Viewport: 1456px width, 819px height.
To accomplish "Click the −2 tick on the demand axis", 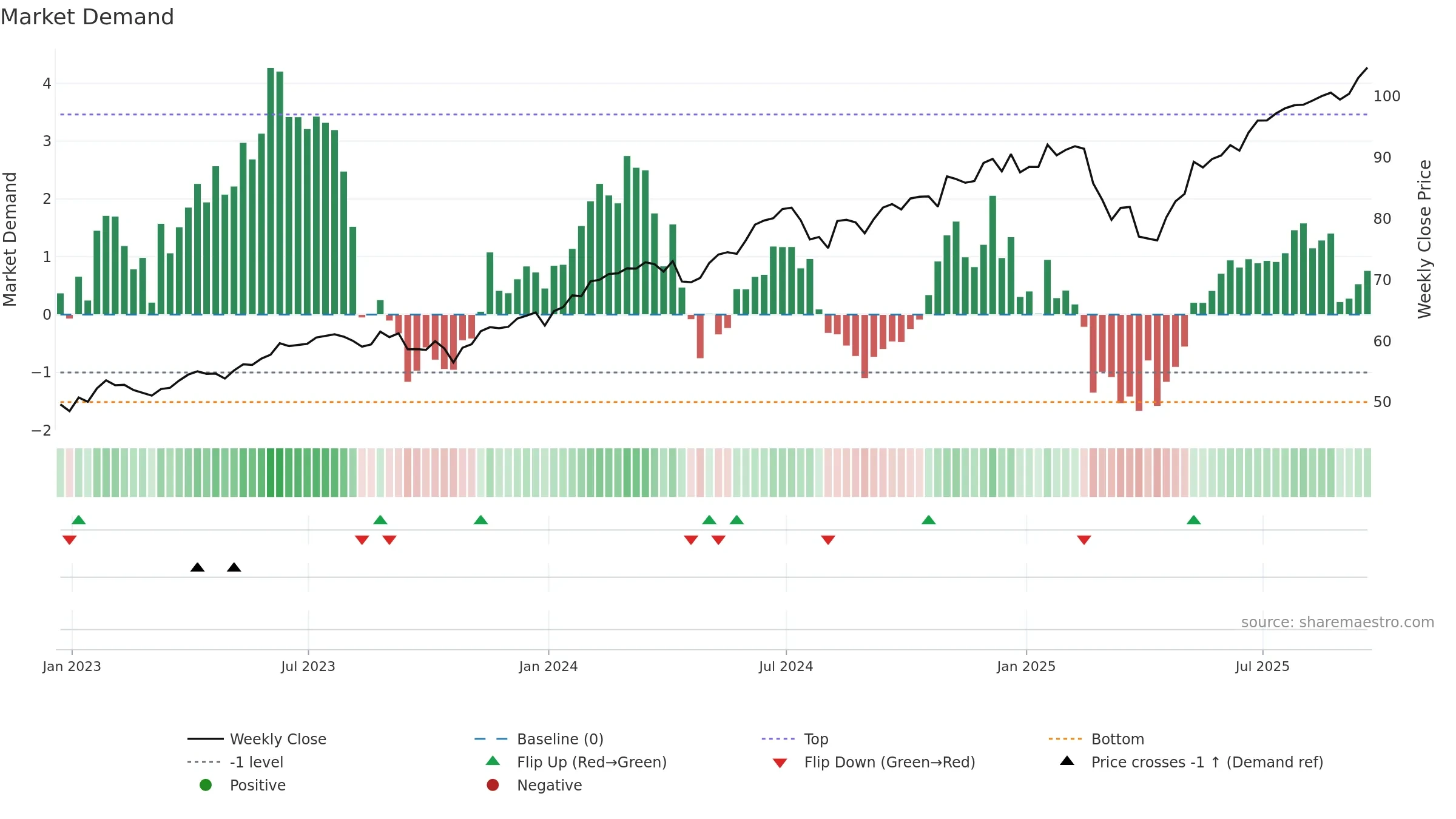I will click(41, 431).
